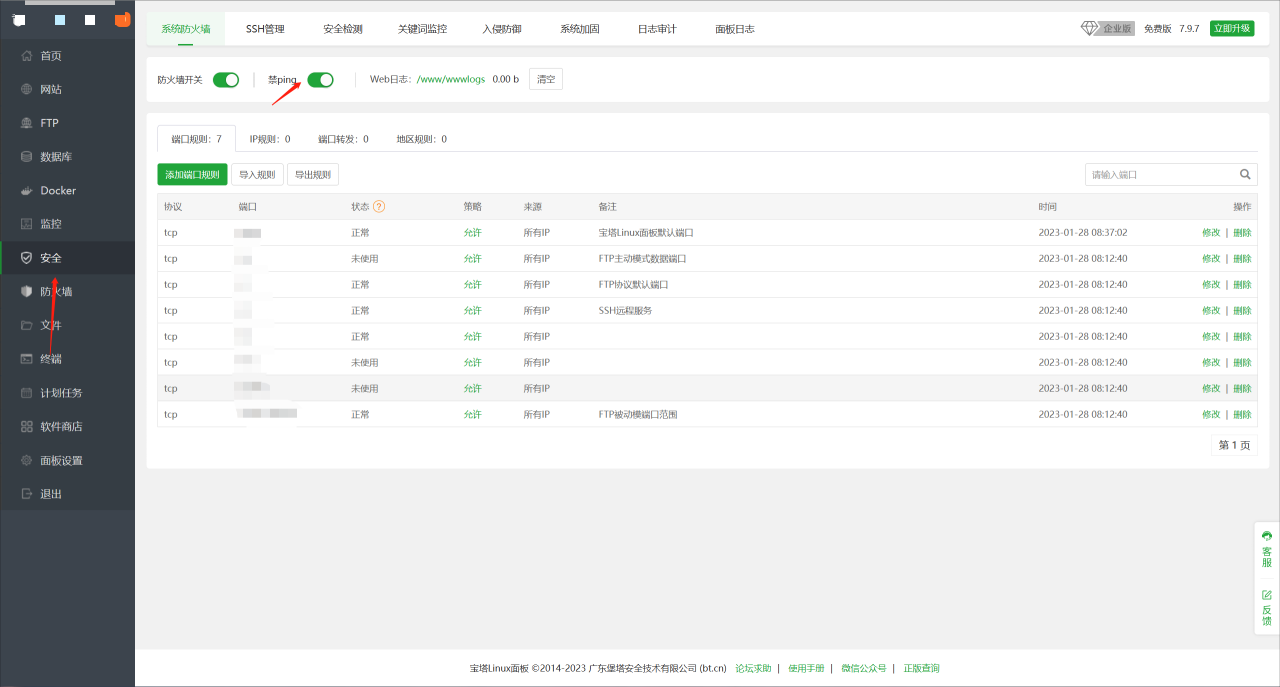Click the question mark help icon beside 状态
This screenshot has height=687, width=1280.
click(379, 207)
